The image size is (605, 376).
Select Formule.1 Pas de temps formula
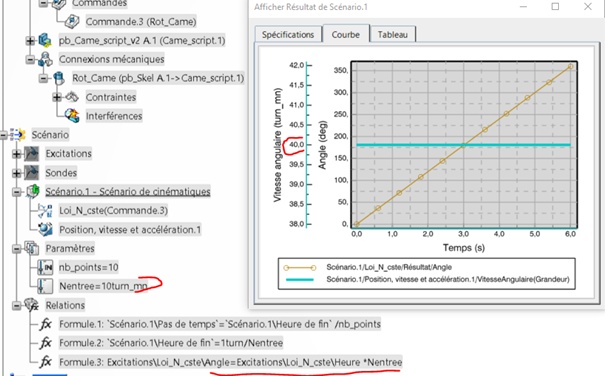[x=220, y=324]
